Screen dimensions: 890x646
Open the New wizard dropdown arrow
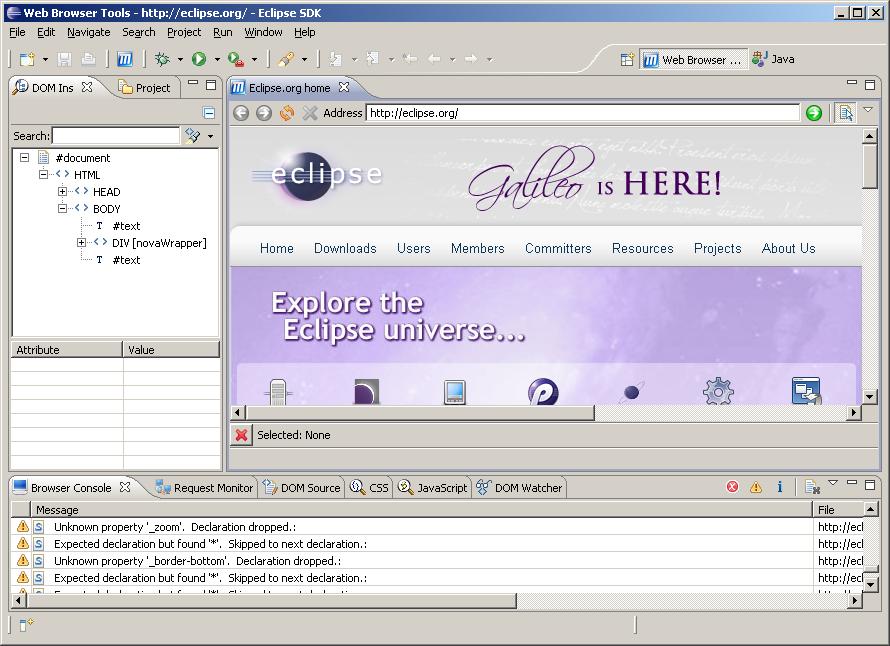(x=45, y=59)
